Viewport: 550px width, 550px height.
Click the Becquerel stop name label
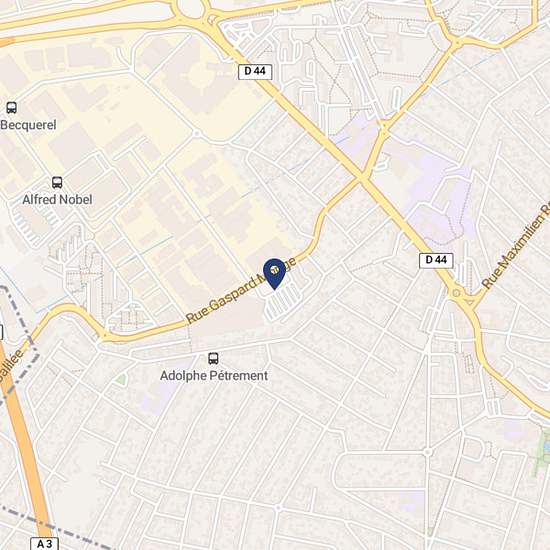pyautogui.click(x=28, y=125)
